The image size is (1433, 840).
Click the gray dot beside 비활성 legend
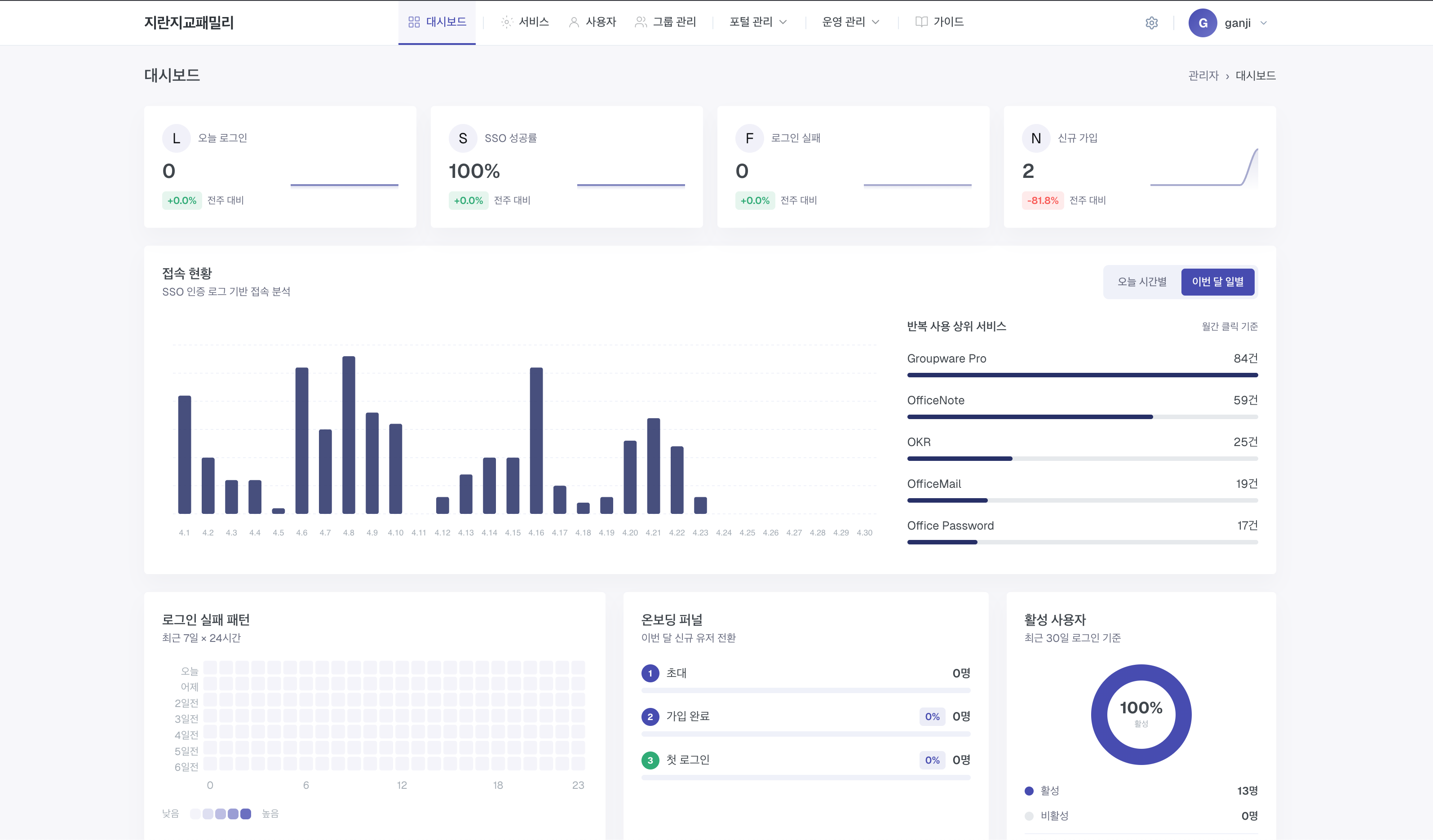tap(1029, 816)
